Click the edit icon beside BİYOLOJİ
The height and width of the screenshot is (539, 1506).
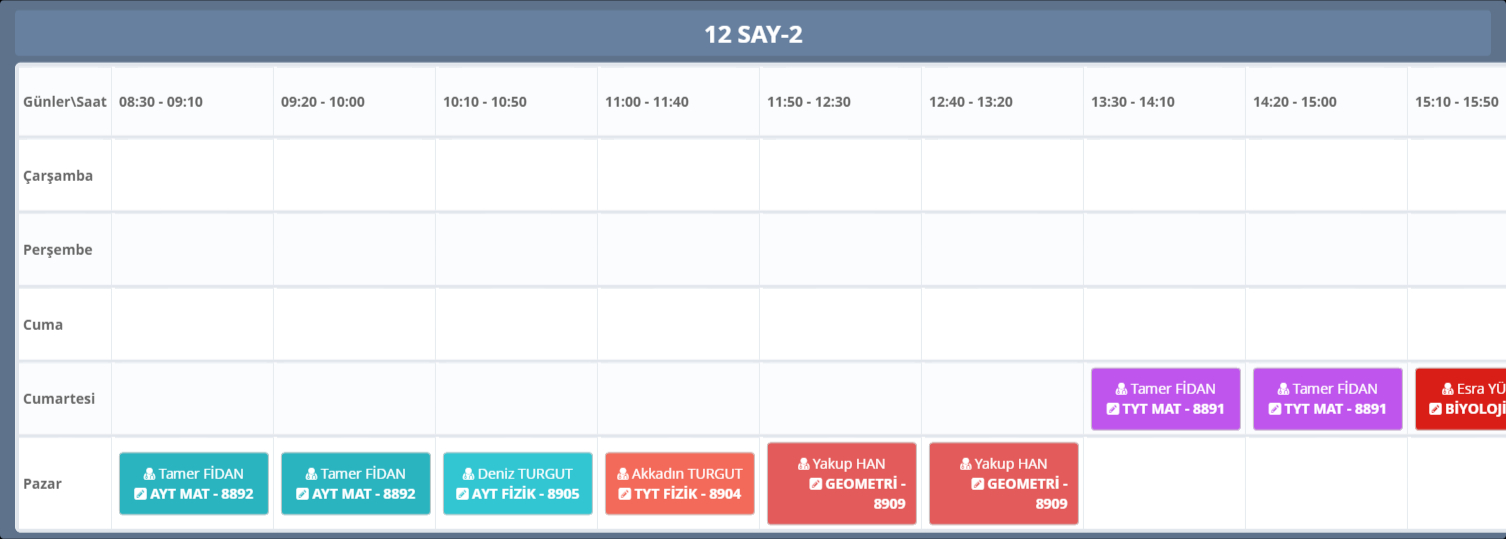pyautogui.click(x=1435, y=409)
